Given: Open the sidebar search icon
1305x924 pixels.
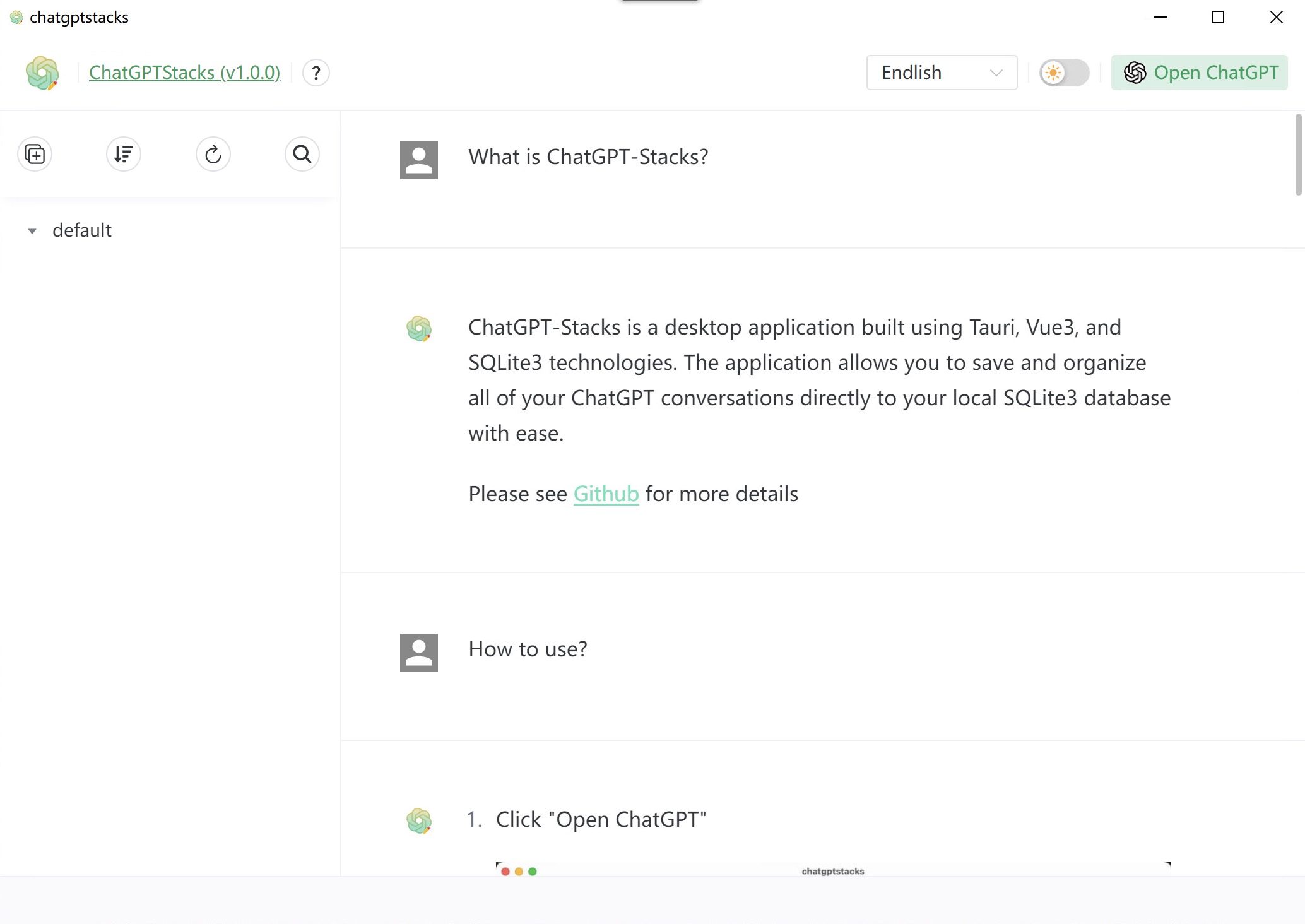Looking at the screenshot, I should tap(302, 154).
